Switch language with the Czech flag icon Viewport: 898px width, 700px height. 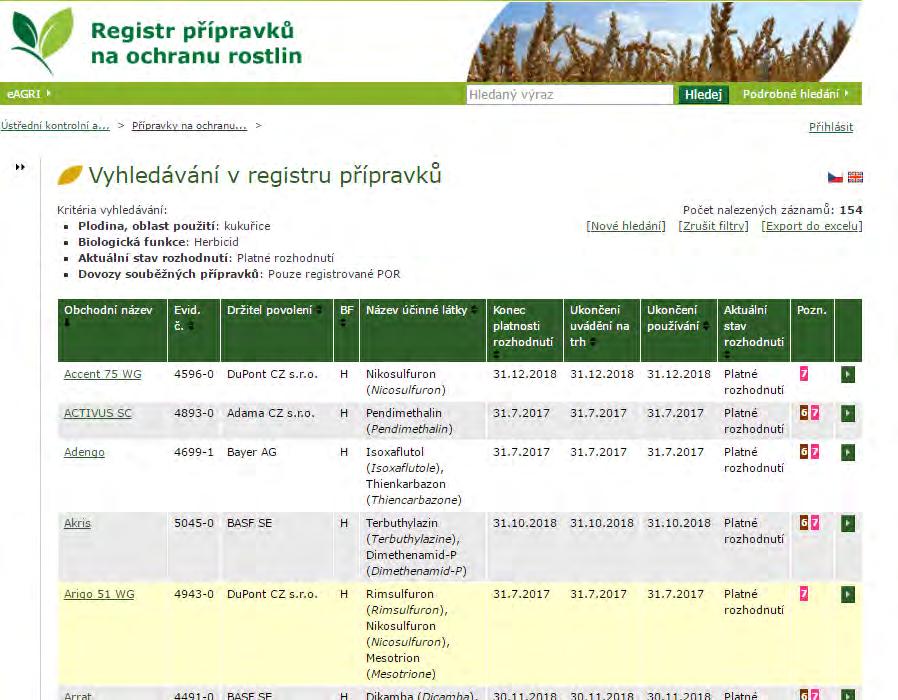click(835, 178)
